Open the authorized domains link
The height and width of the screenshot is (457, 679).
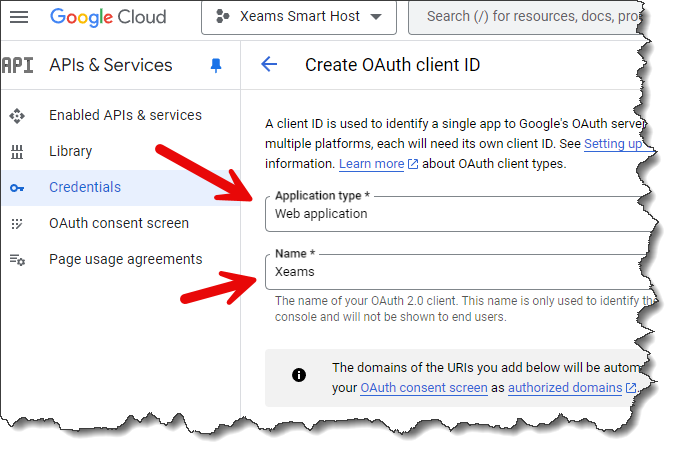565,388
